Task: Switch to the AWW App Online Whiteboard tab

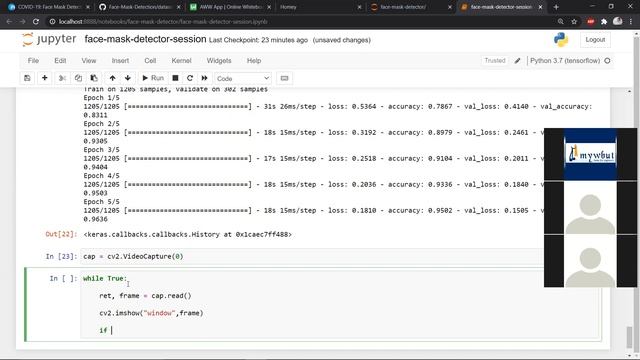Action: coord(229,7)
